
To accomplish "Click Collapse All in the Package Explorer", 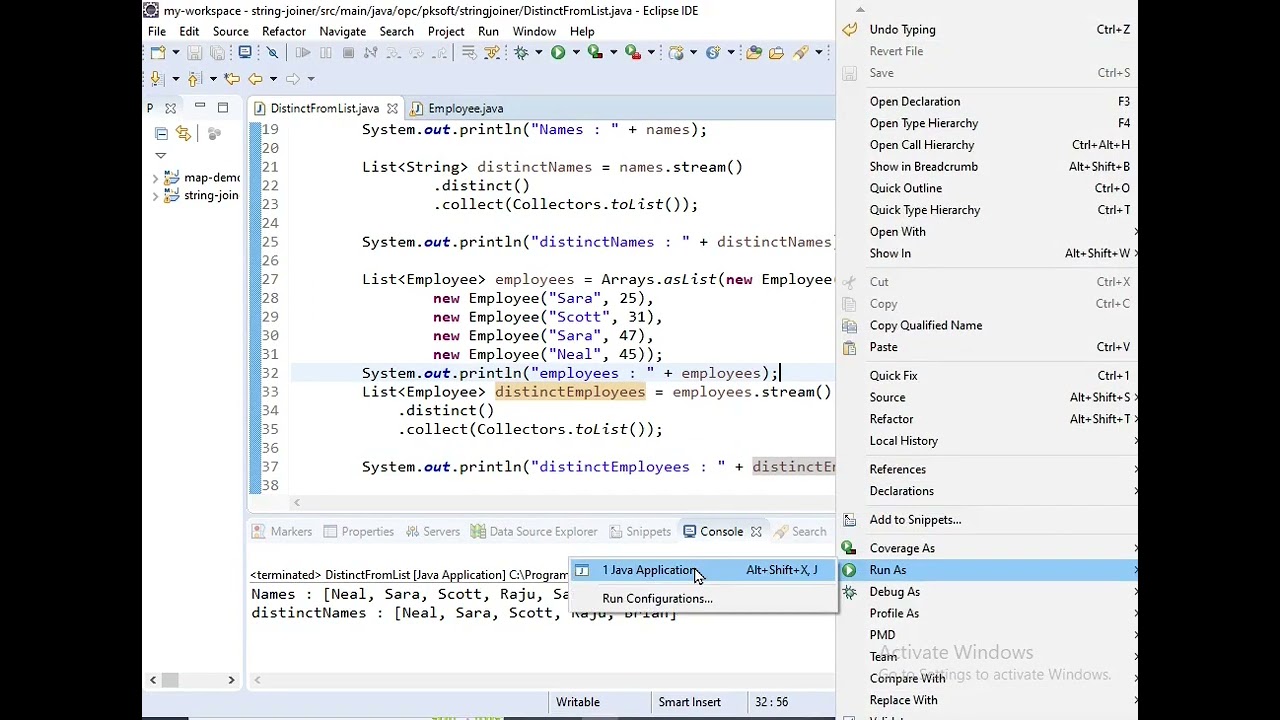I will pyautogui.click(x=161, y=133).
